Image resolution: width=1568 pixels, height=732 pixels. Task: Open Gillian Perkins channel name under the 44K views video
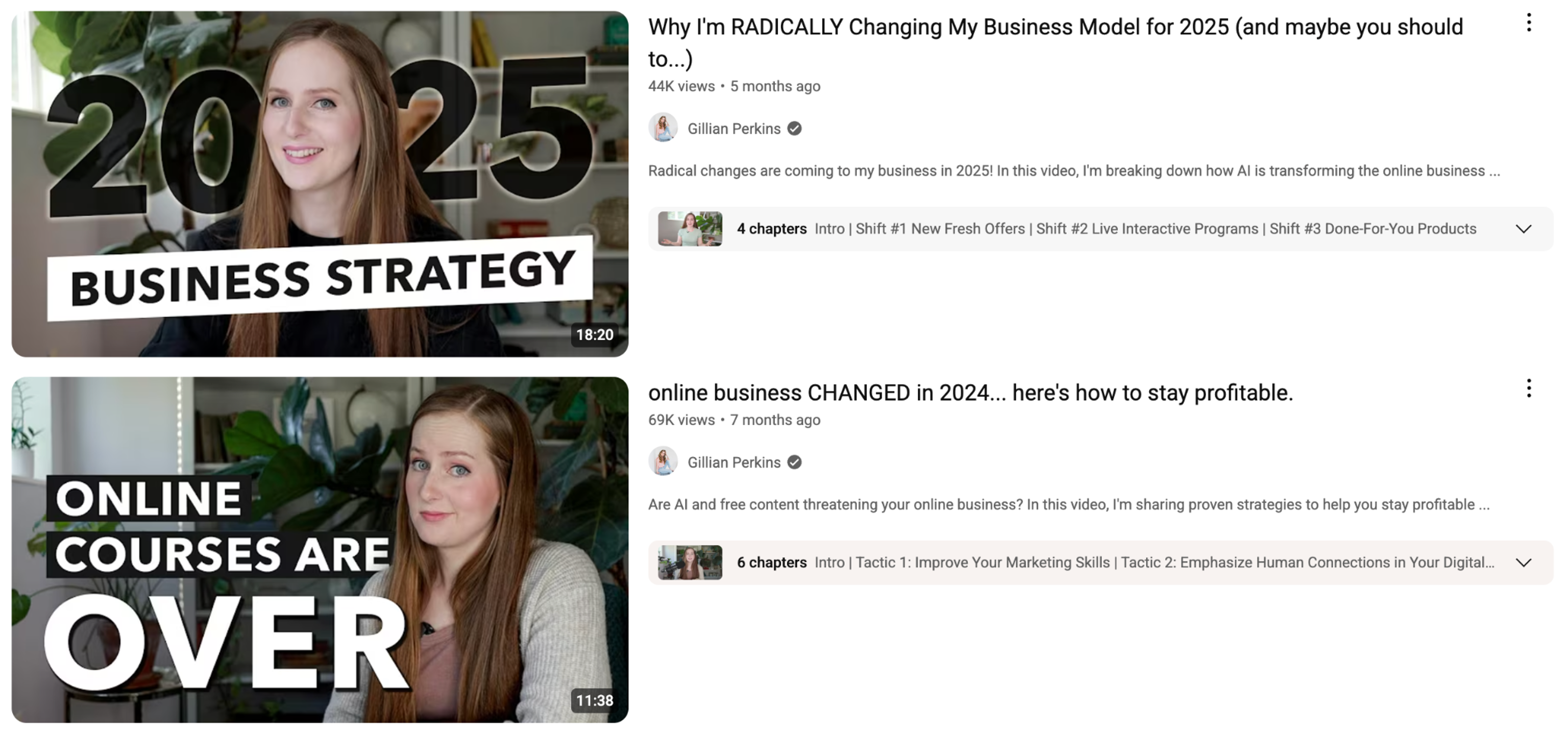click(x=733, y=129)
